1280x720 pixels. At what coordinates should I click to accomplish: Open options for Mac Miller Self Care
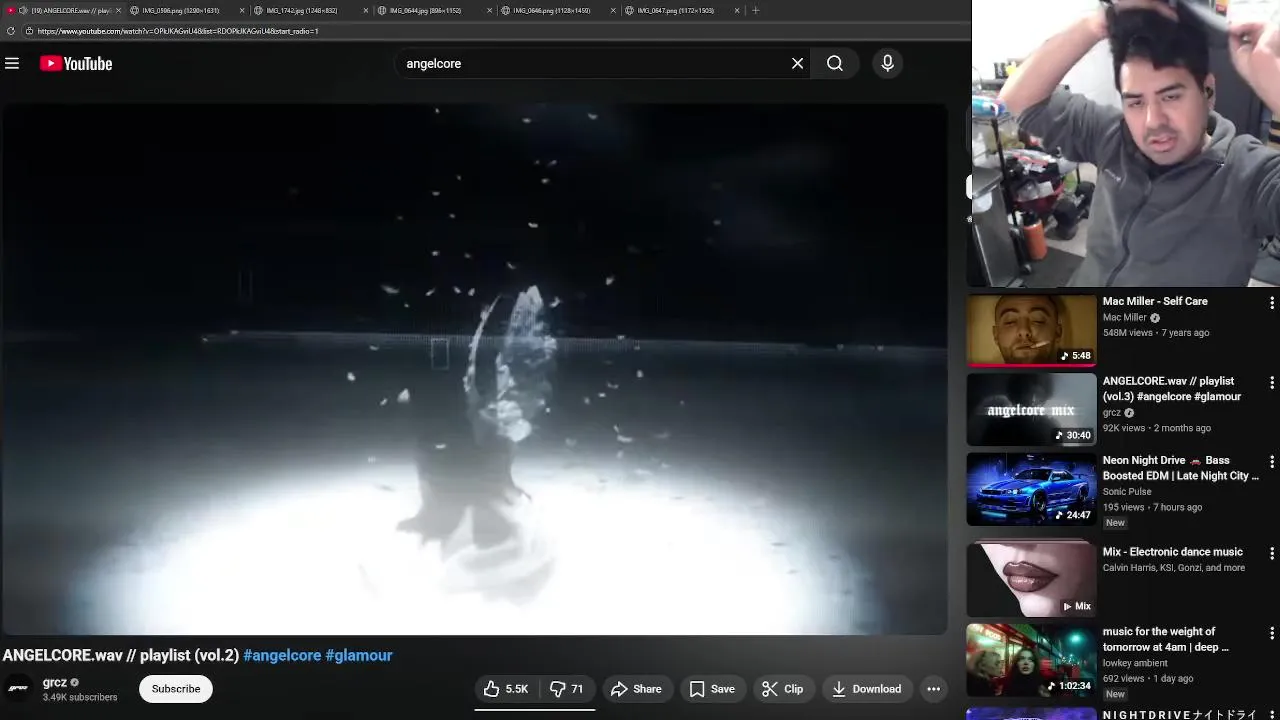coord(1271,302)
